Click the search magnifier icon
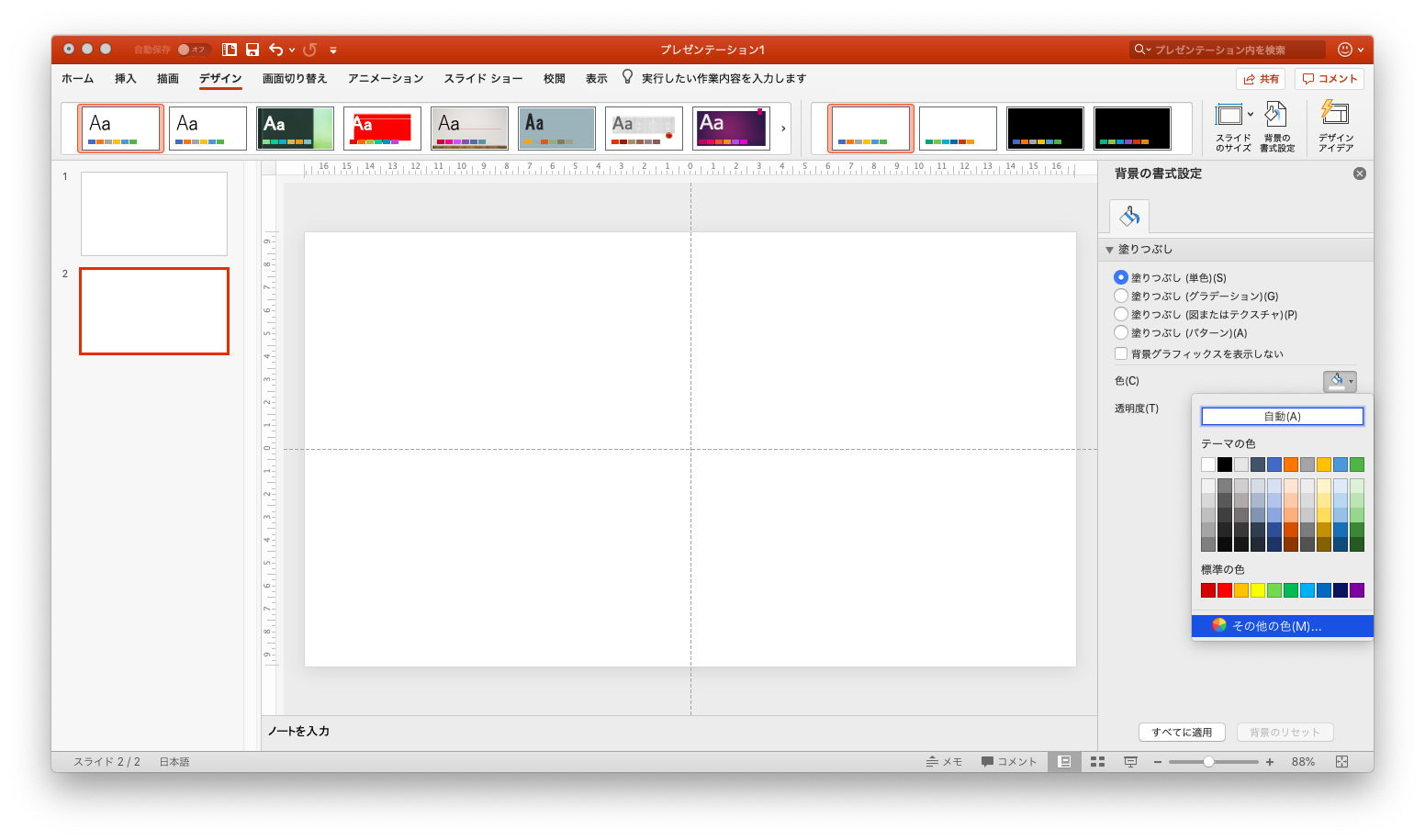 1140,50
